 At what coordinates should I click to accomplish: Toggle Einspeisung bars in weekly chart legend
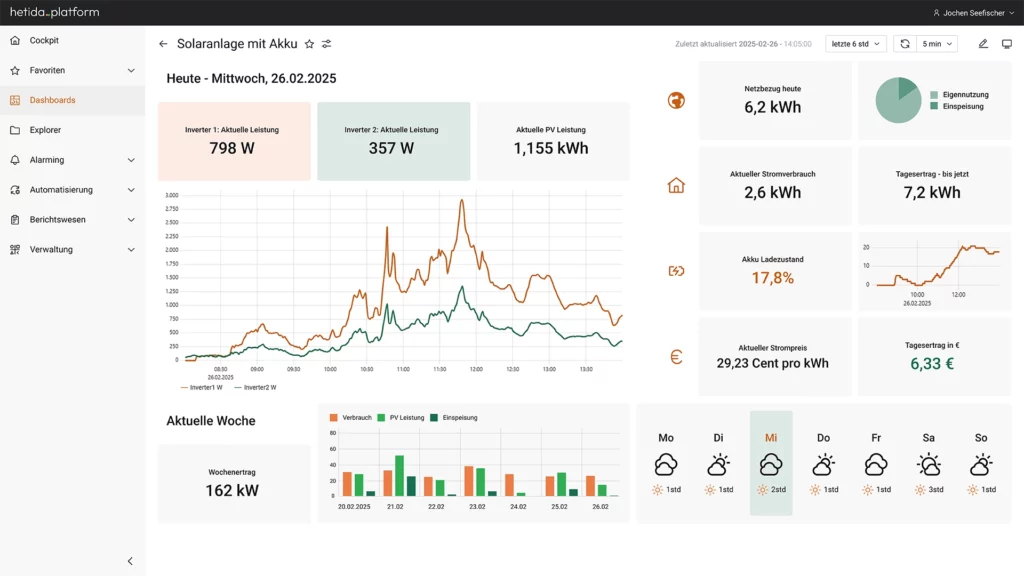[x=454, y=417]
